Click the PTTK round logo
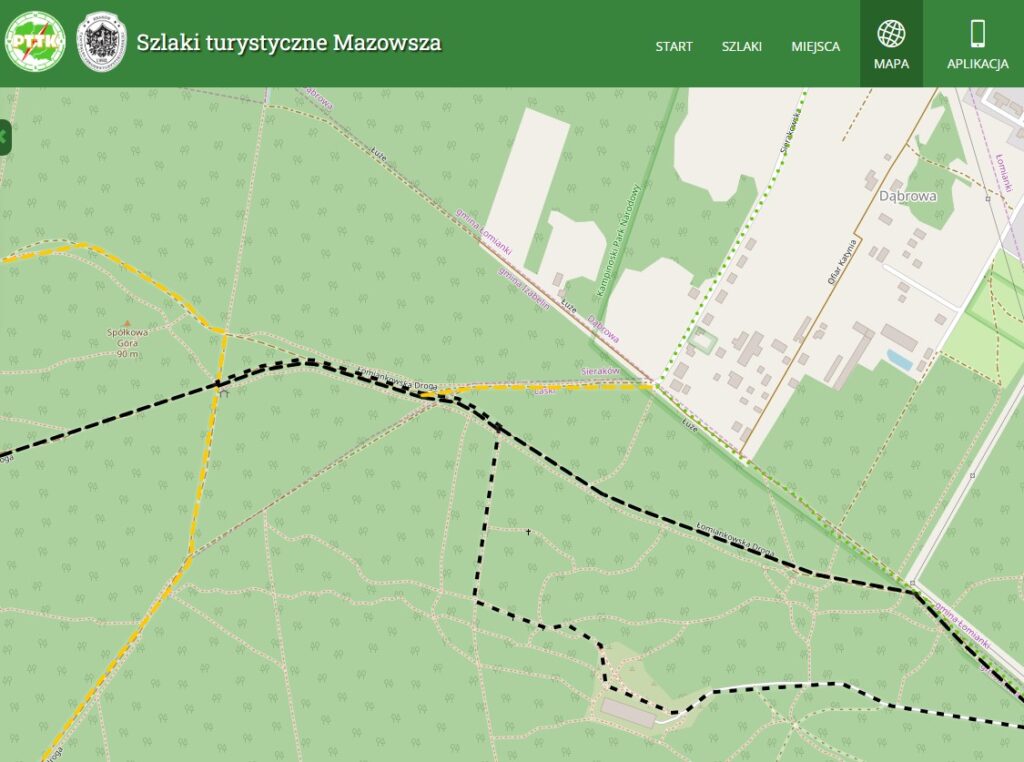The image size is (1024, 762). tap(35, 43)
